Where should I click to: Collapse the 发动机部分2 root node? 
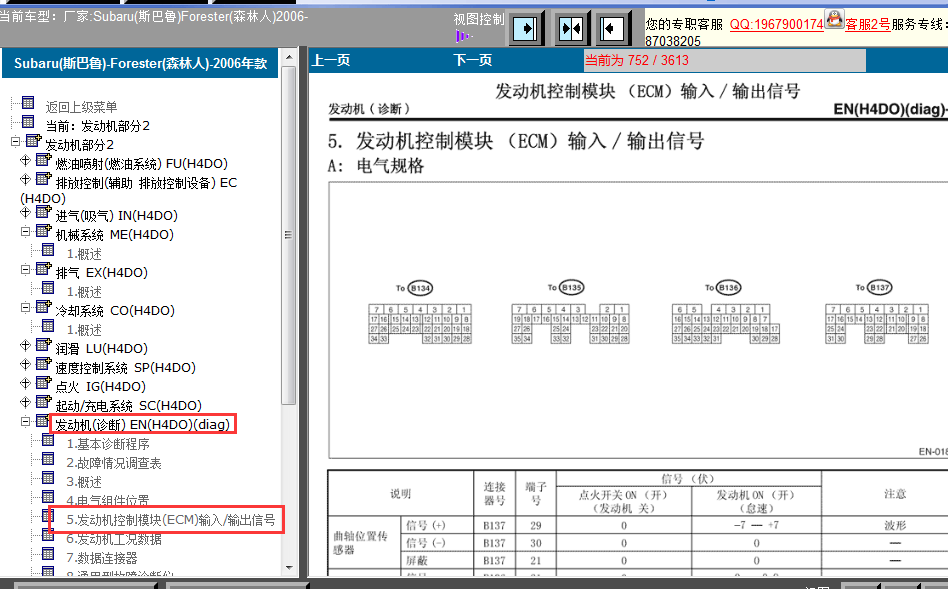16,142
